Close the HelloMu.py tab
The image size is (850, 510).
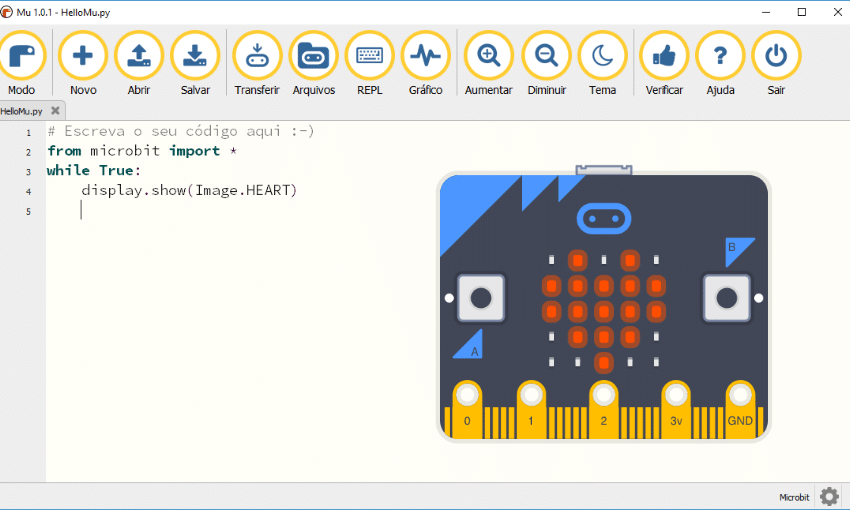click(x=55, y=111)
